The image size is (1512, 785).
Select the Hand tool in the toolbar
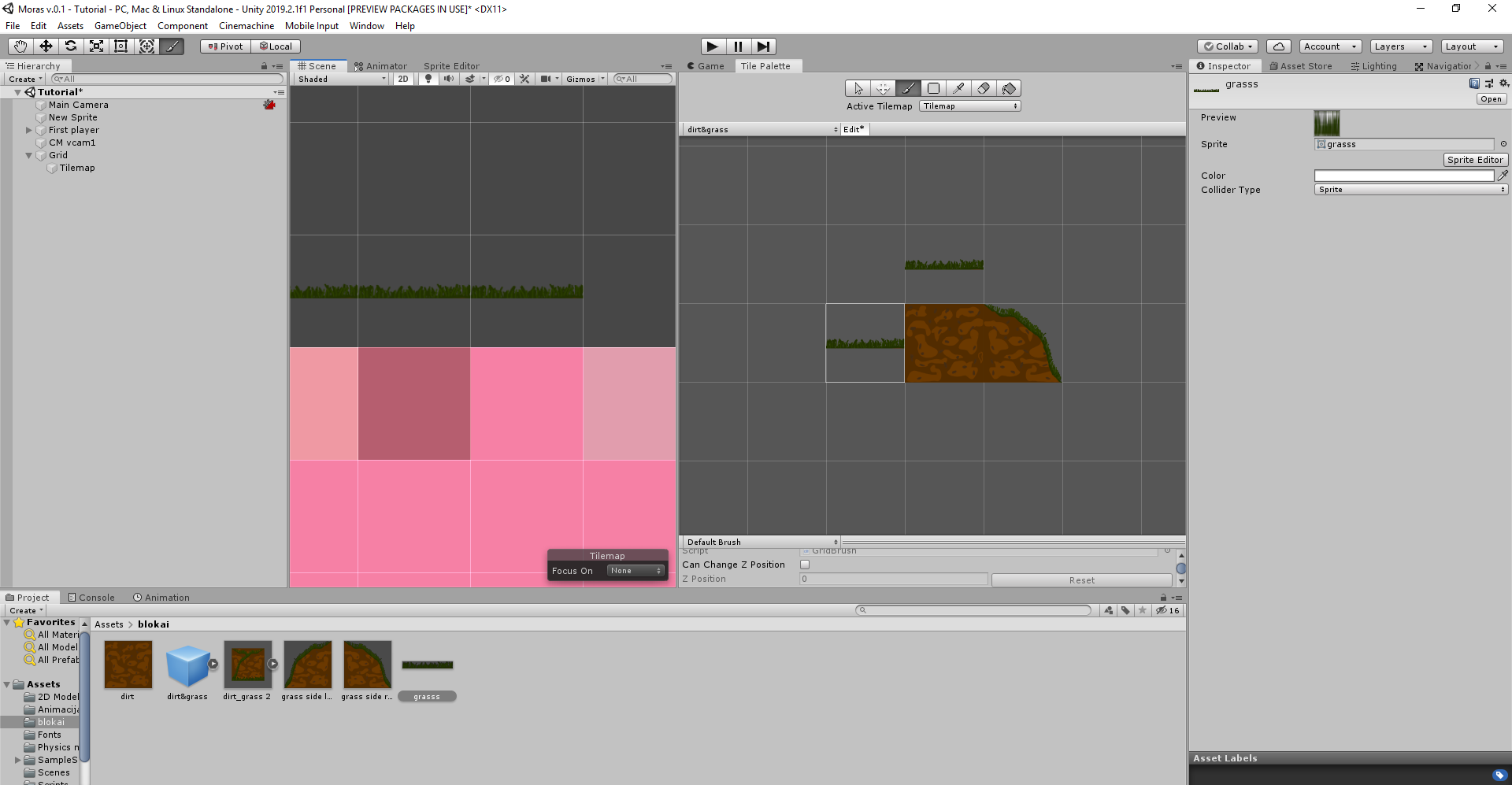(20, 46)
